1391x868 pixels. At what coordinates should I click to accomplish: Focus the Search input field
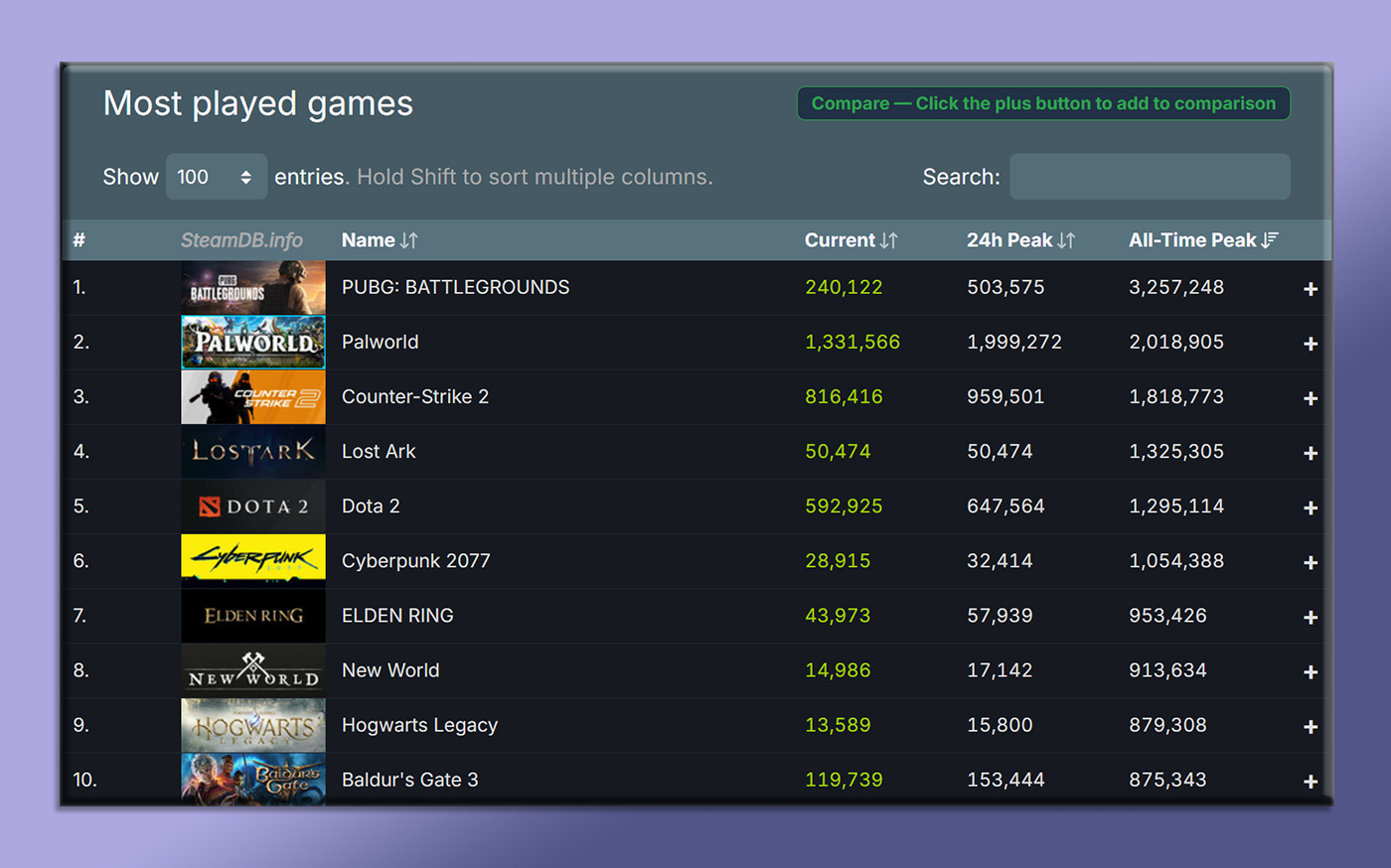tap(1150, 177)
